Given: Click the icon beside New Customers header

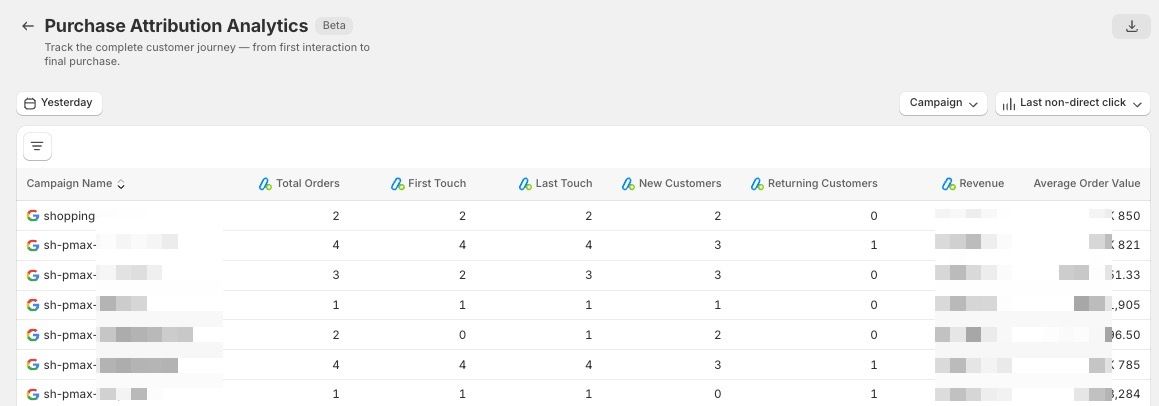Looking at the screenshot, I should point(628,183).
